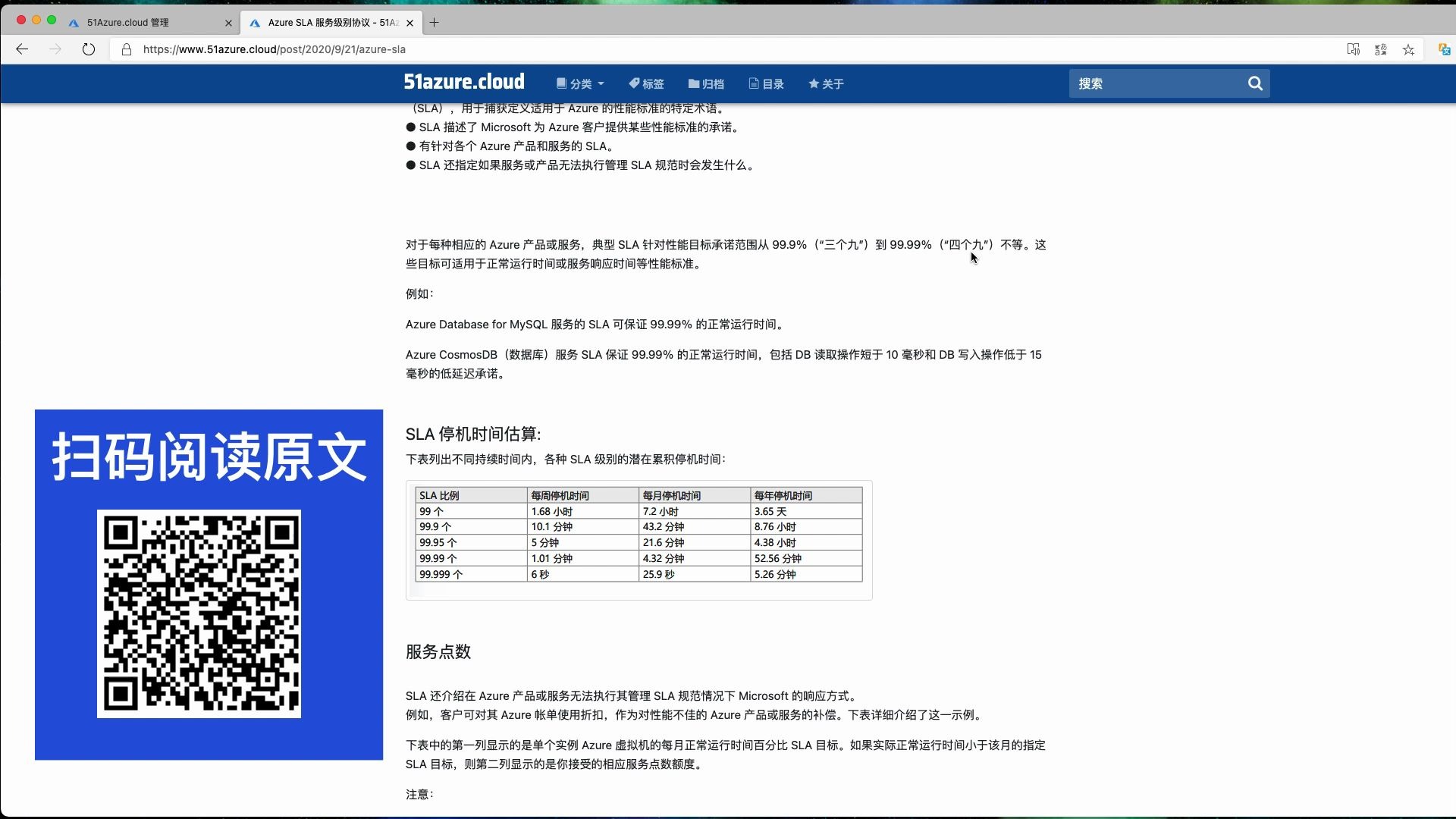1456x819 pixels.
Task: Close the 51Azure.cloud 管理 tab
Action: (x=228, y=23)
